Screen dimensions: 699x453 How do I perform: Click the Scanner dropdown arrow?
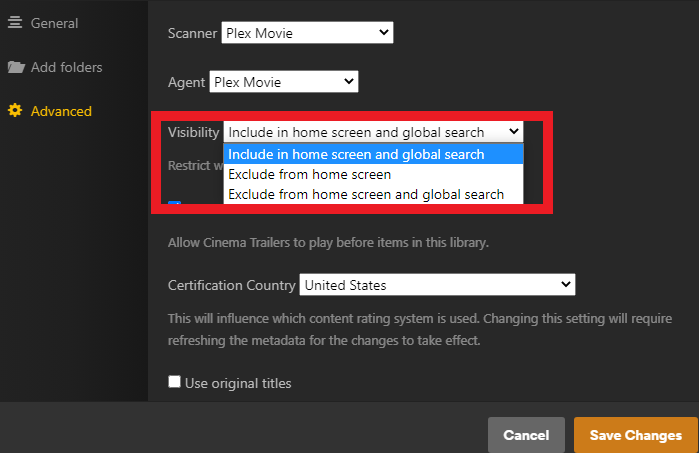[384, 34]
